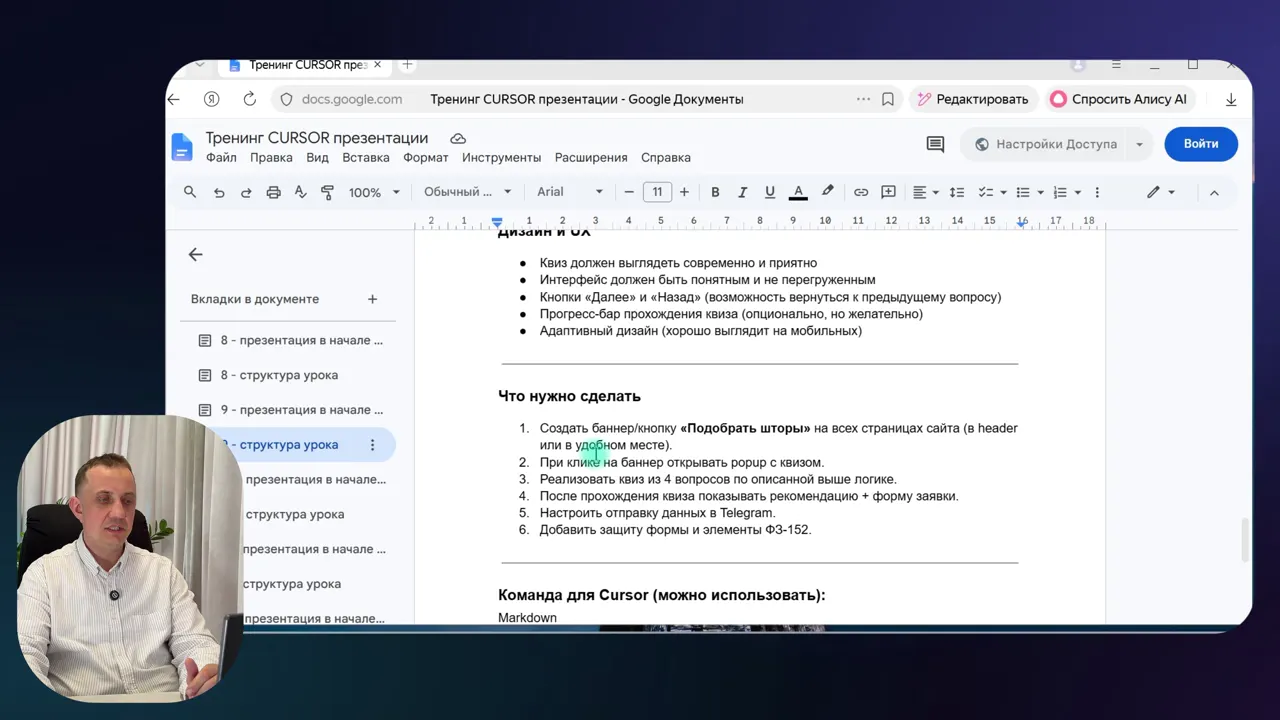Open the Arial font dropdown

[570, 192]
